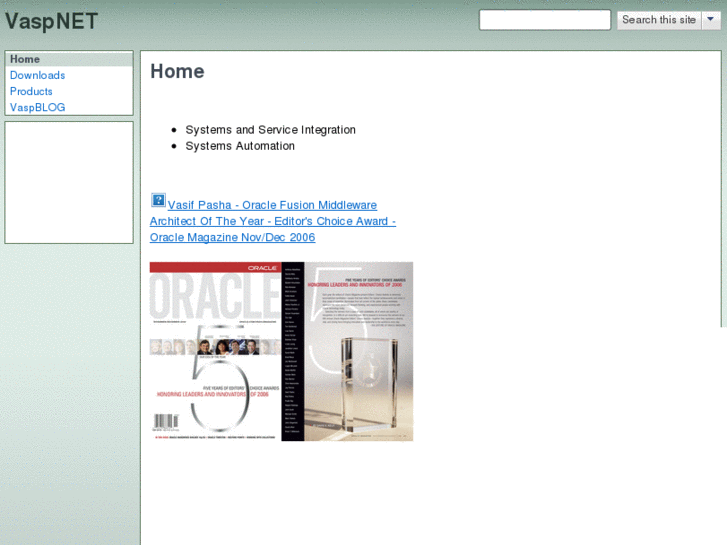Open the VaspBLOG sidebar link
The width and height of the screenshot is (727, 545).
pyautogui.click(x=38, y=108)
